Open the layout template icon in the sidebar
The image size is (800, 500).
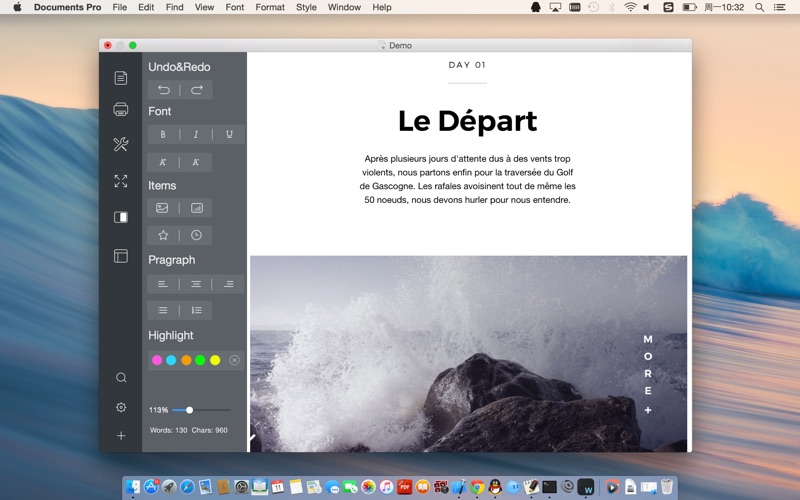click(121, 256)
